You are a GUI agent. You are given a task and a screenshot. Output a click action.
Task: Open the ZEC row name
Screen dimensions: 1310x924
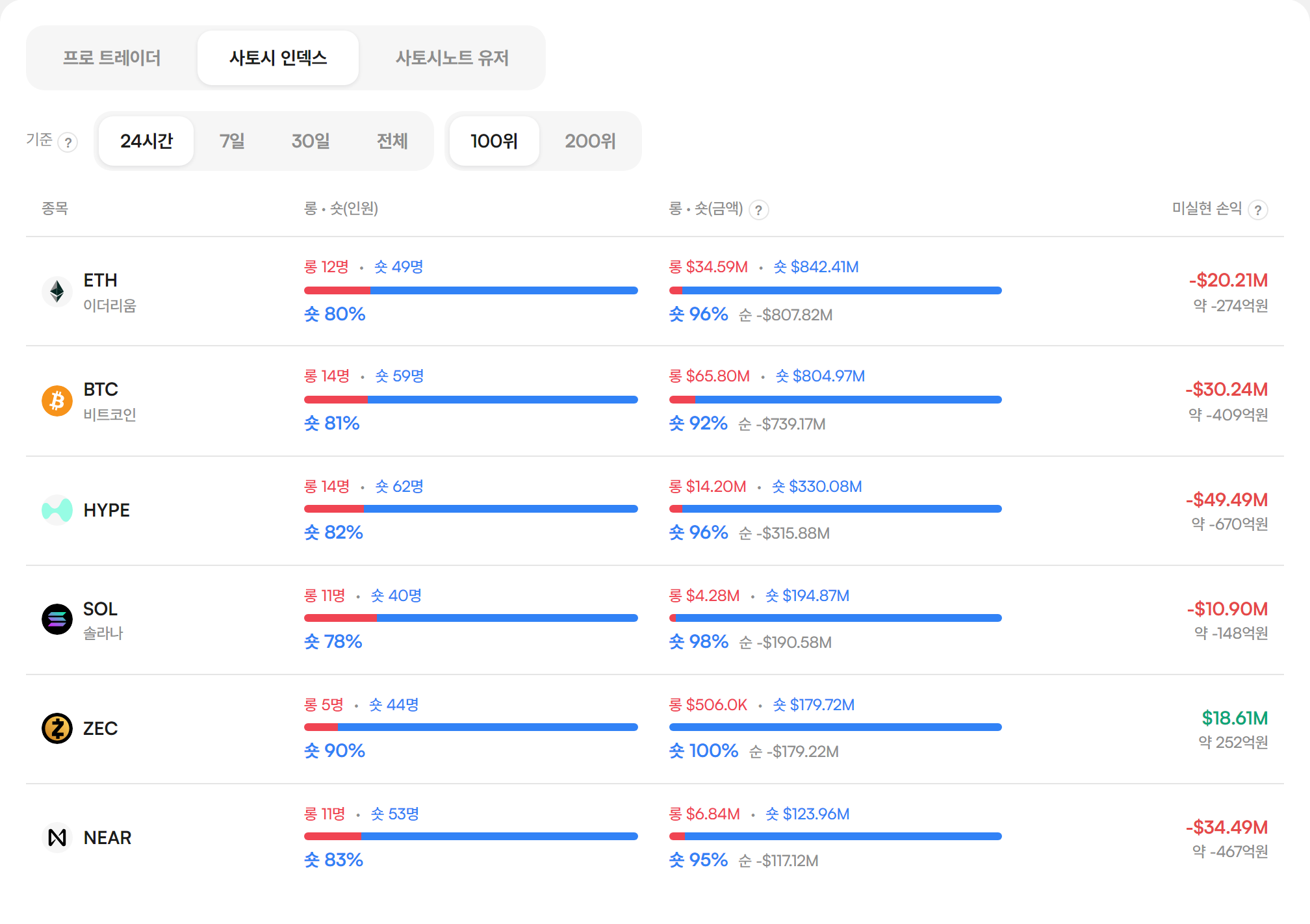point(100,728)
